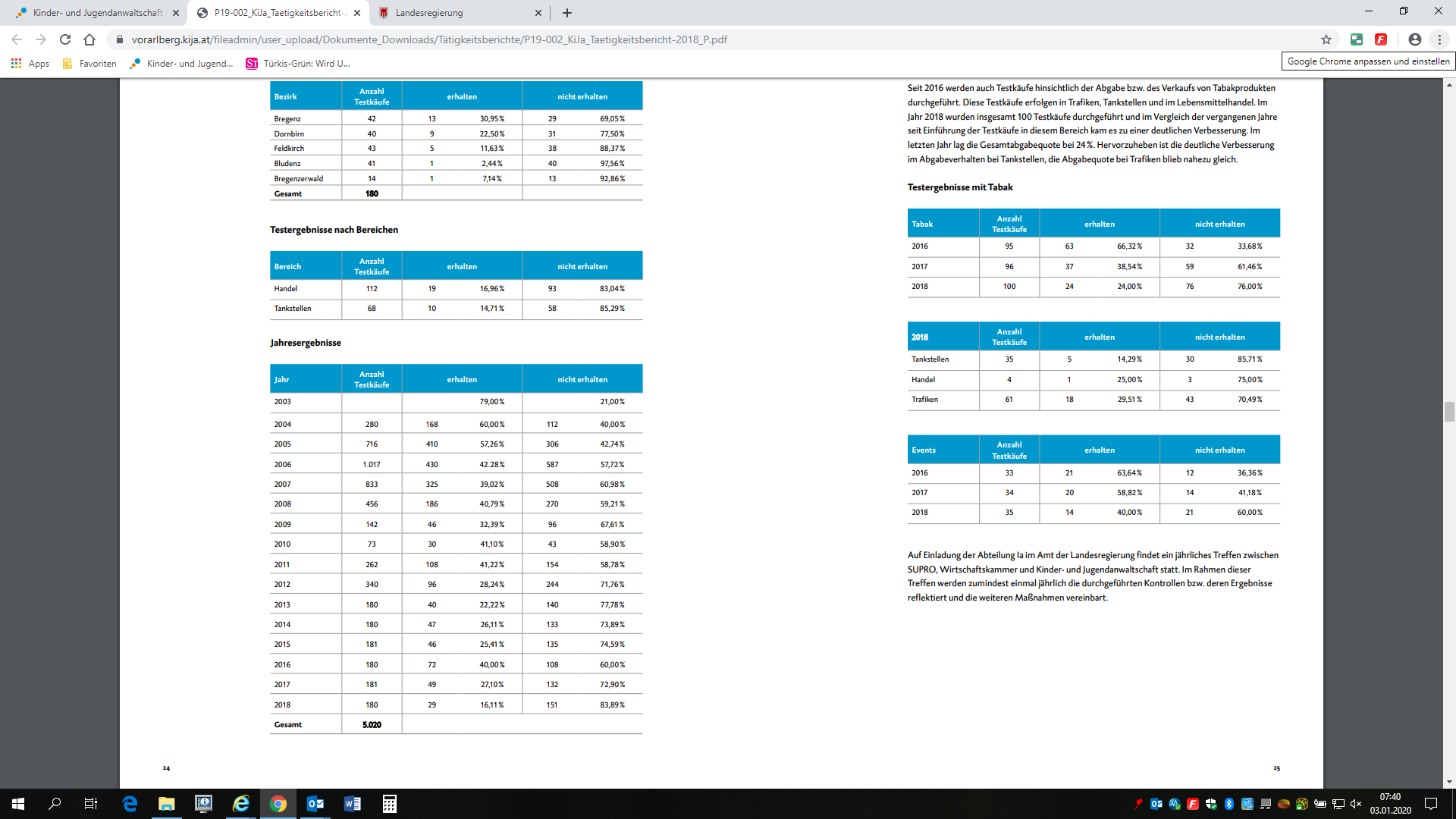Open Kinder- und Jugend... bookmark
The height and width of the screenshot is (819, 1456).
pyautogui.click(x=181, y=64)
